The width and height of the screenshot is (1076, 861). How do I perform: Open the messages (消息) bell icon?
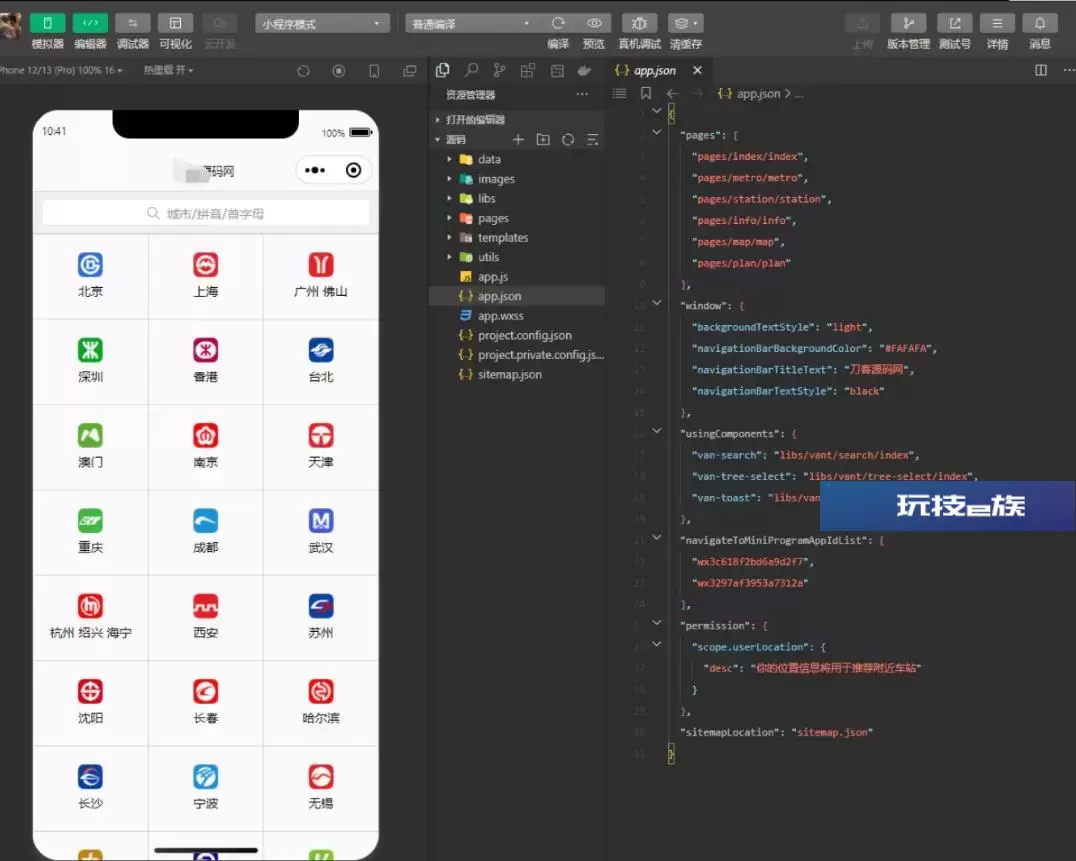click(x=1040, y=23)
